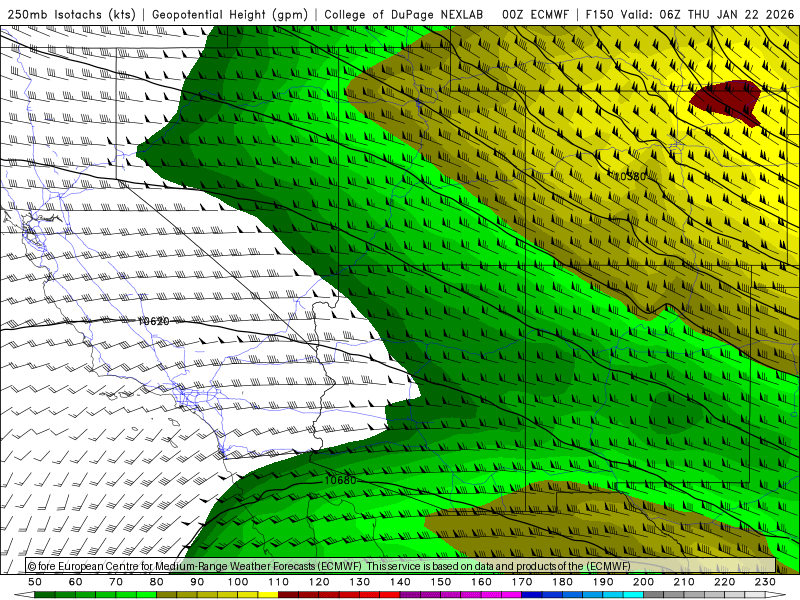The height and width of the screenshot is (600, 800).
Task: Select the bright yellow color bar swatch below 110
Action: click(268, 595)
